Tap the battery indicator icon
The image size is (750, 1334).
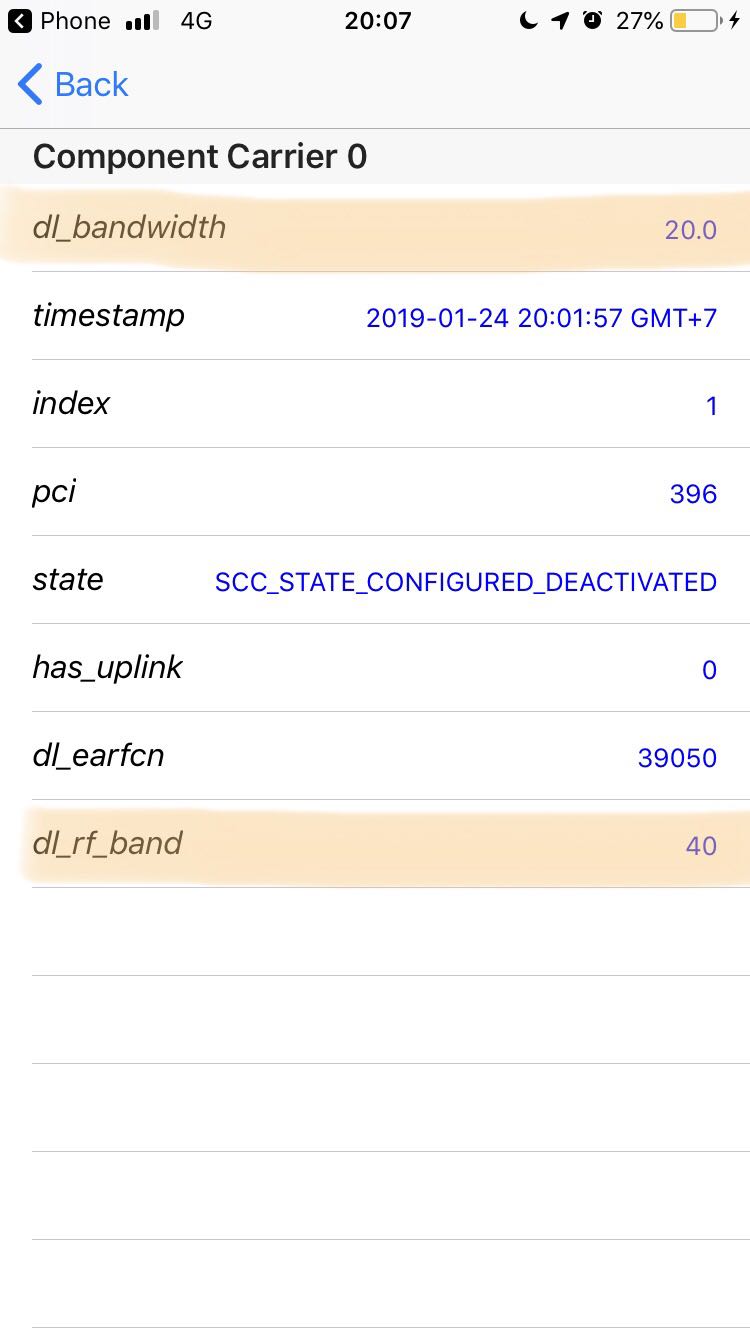point(696,20)
